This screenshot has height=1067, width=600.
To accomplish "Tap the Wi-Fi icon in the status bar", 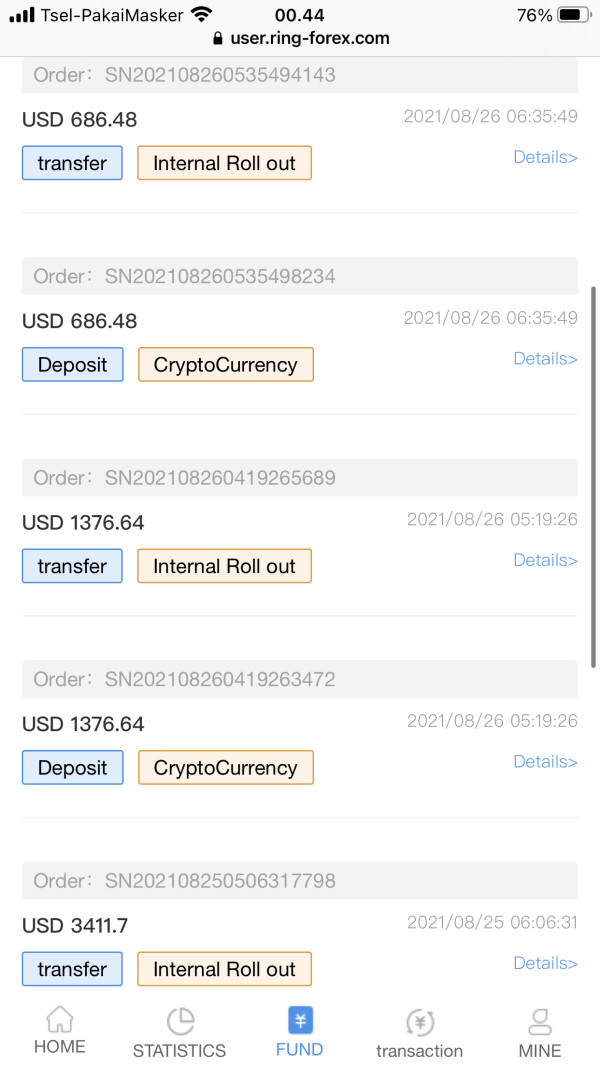I will [201, 14].
